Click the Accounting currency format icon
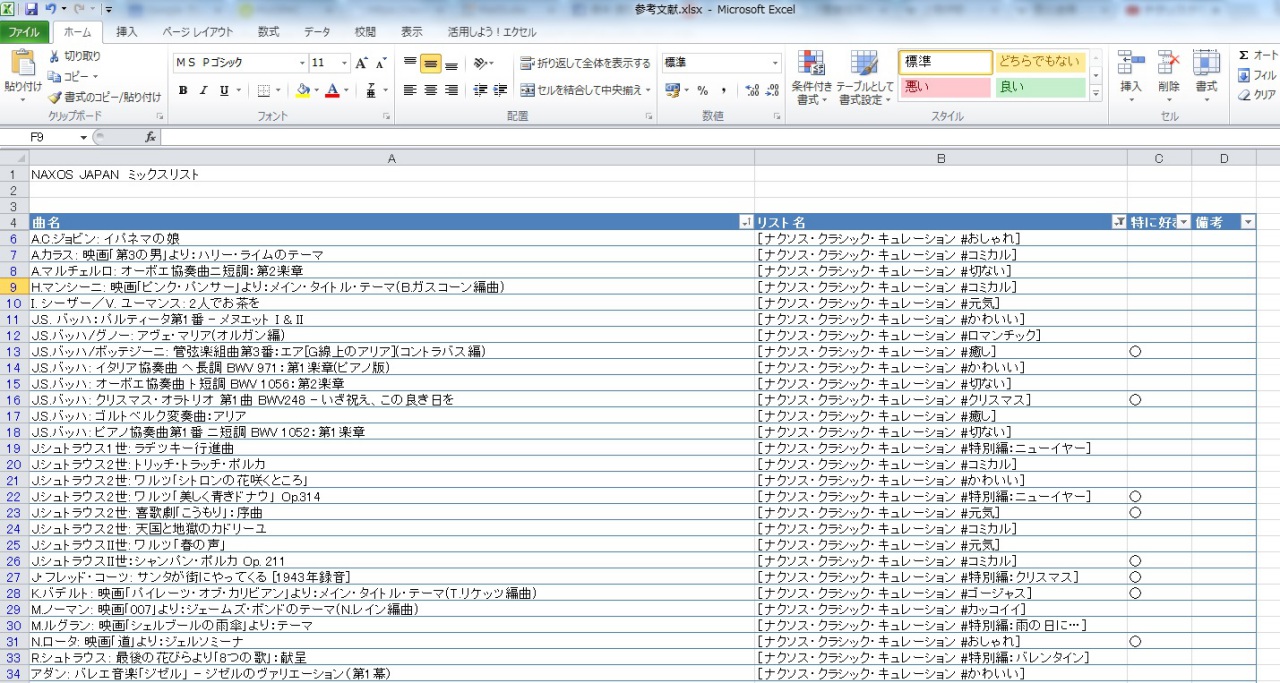The width and height of the screenshot is (1280, 683). (x=672, y=90)
